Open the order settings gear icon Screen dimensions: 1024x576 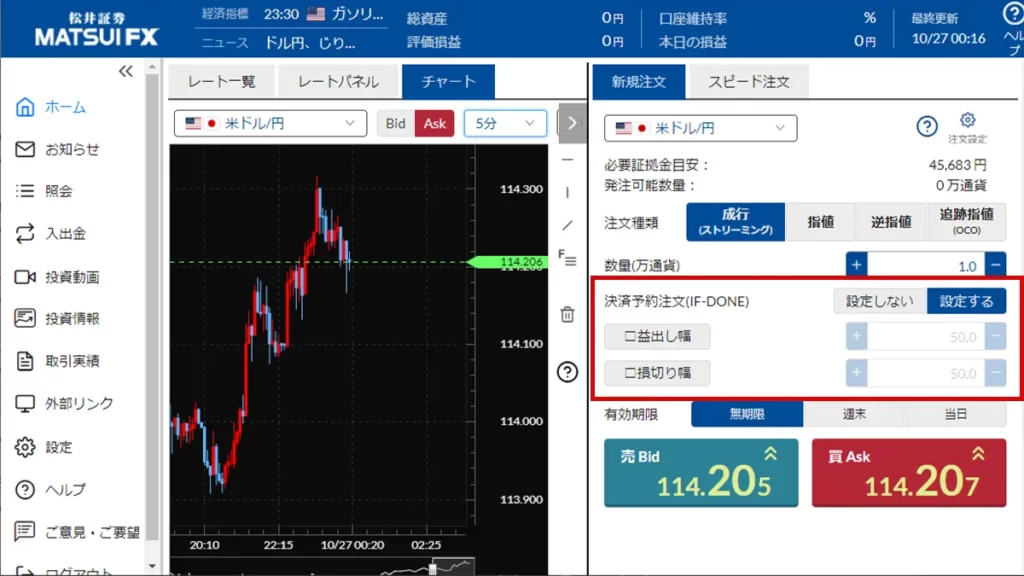966,122
